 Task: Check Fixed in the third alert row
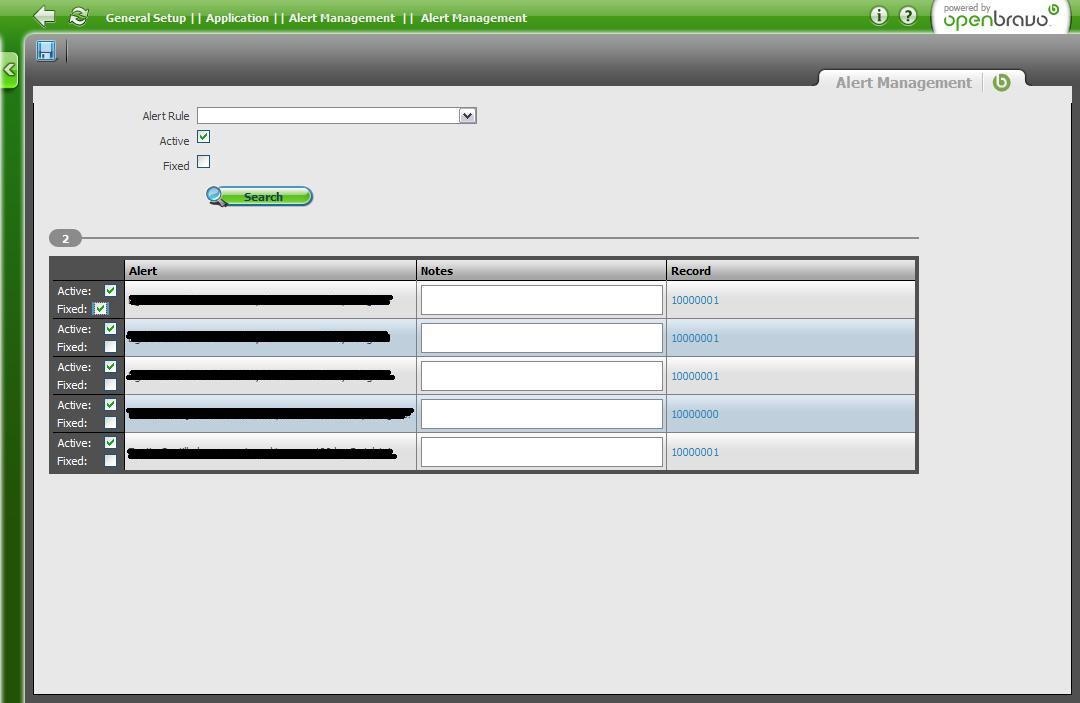pos(110,384)
